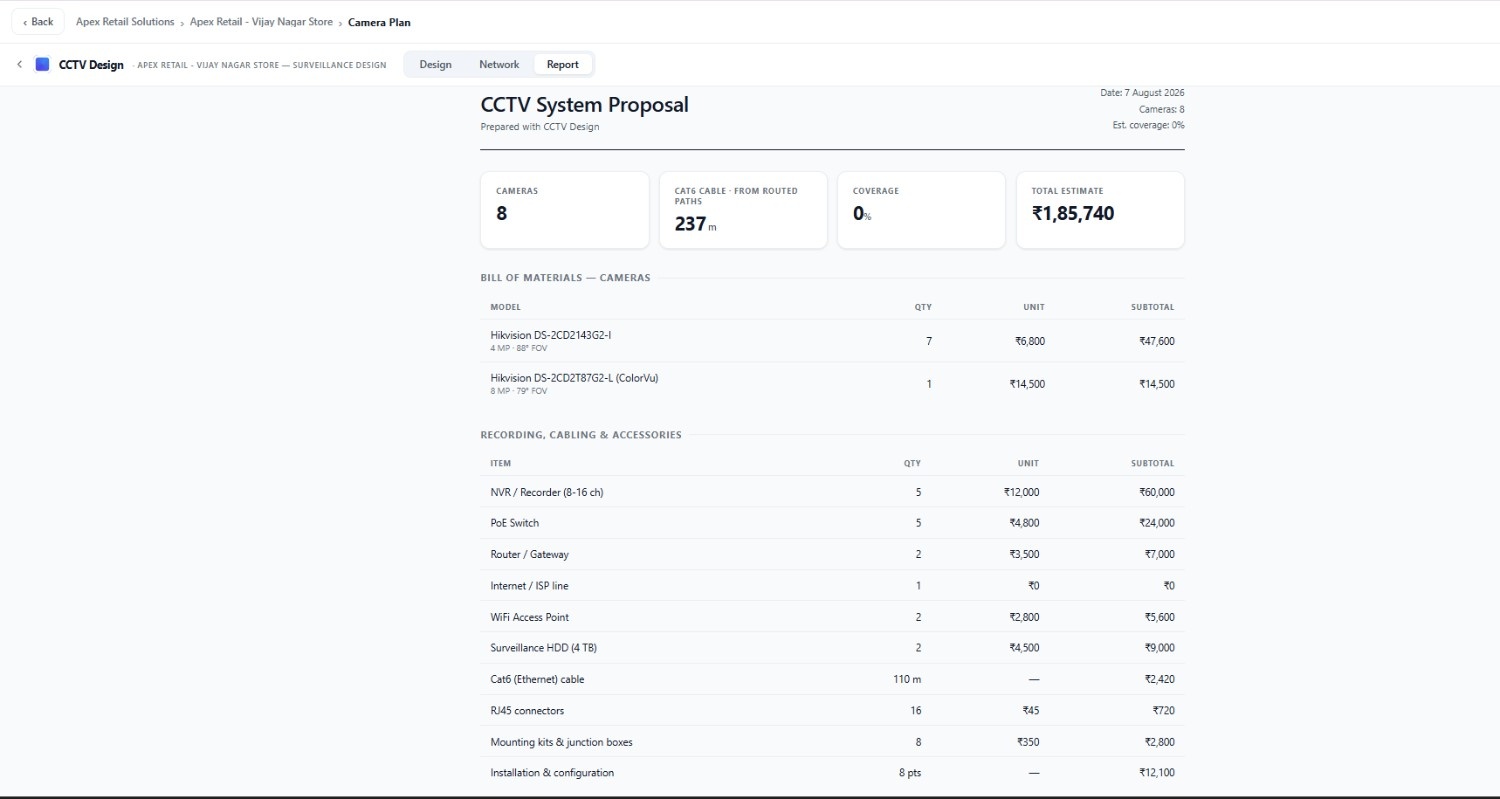Click the RJ45 connectors item

pos(527,711)
